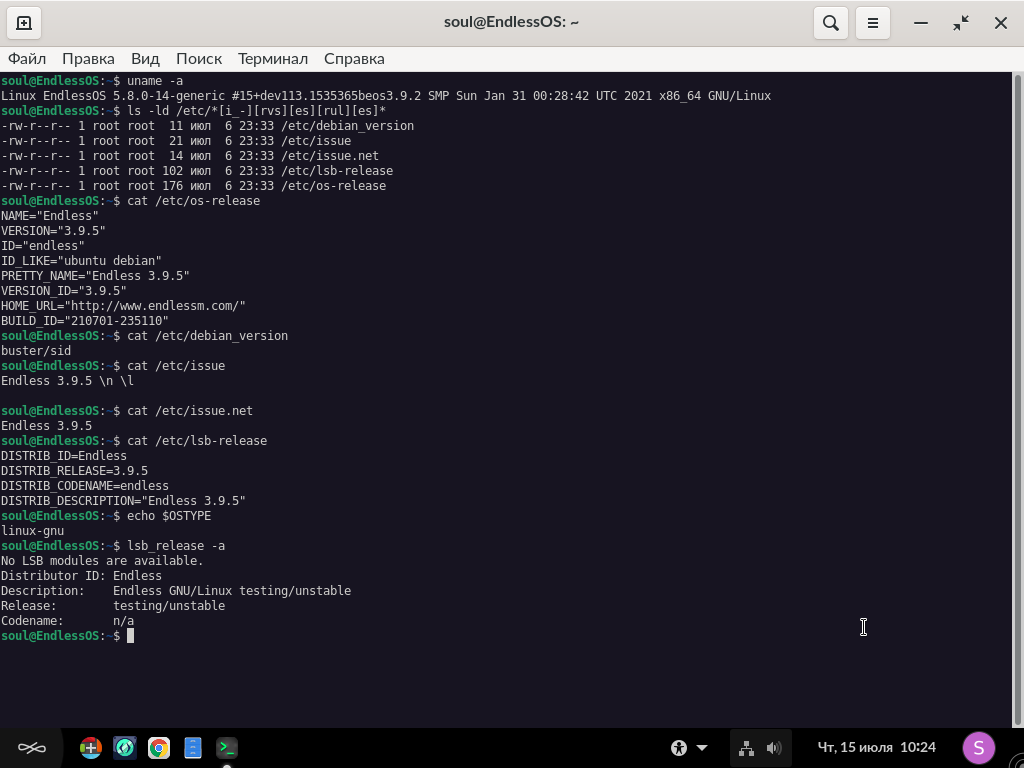Open the Файл menu

pos(27,59)
